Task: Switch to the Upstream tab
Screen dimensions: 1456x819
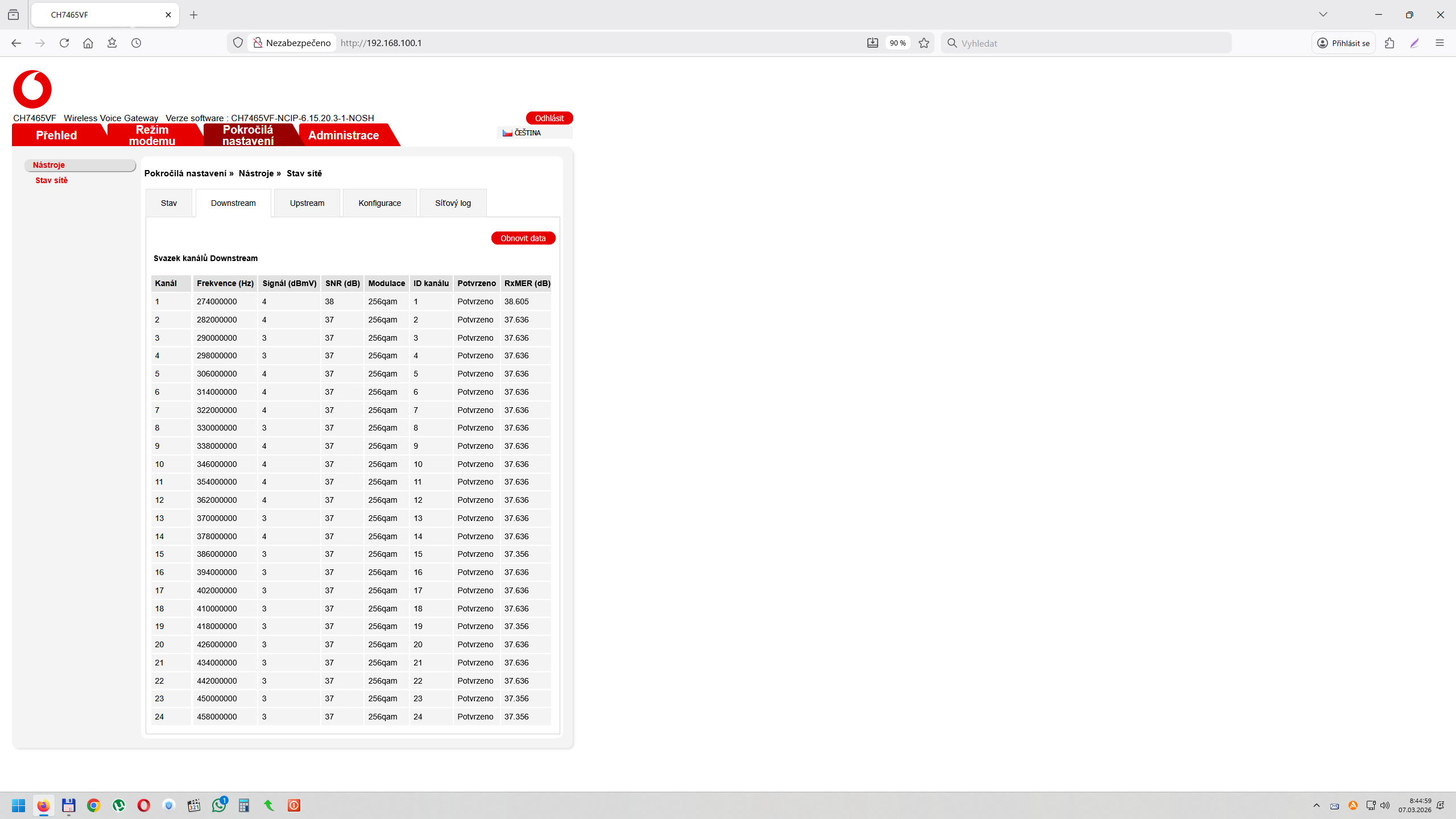Action: 307,203
